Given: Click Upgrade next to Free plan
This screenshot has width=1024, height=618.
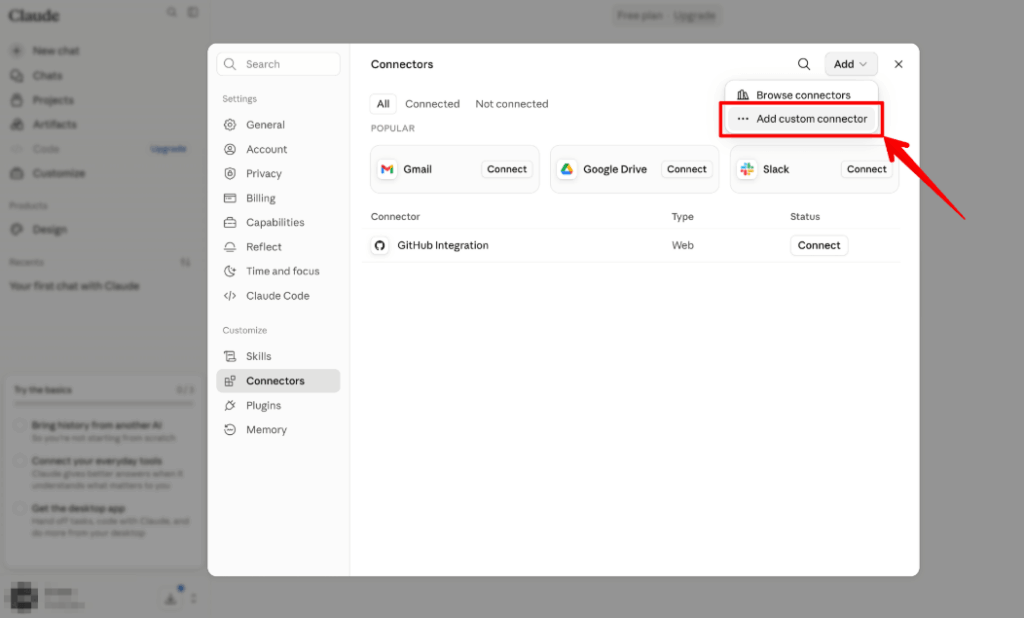Looking at the screenshot, I should [694, 15].
